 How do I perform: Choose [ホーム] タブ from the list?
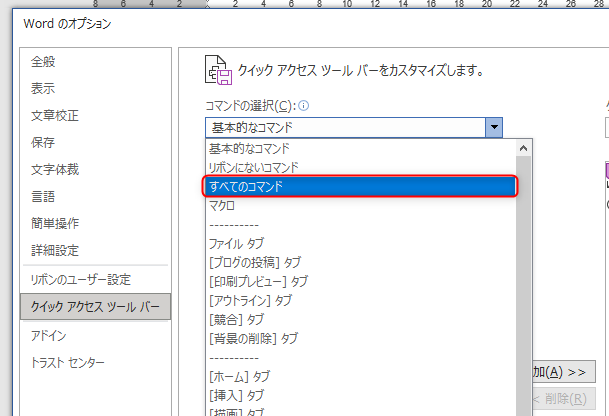360,376
